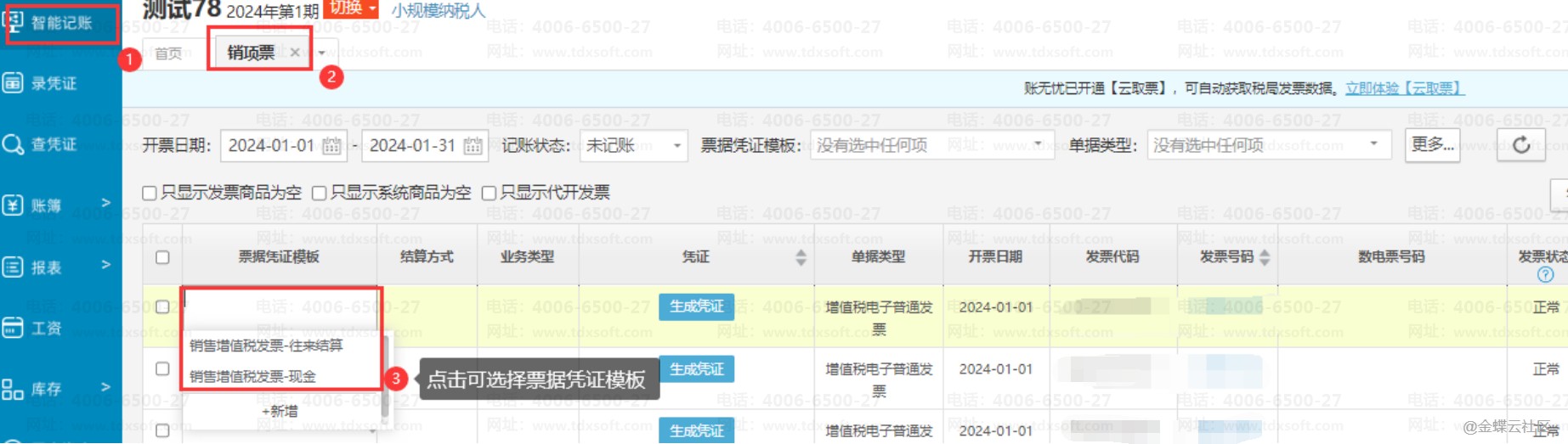Click the 库存 inventory sidebar icon
The image size is (1568, 444).
pyautogui.click(x=13, y=390)
